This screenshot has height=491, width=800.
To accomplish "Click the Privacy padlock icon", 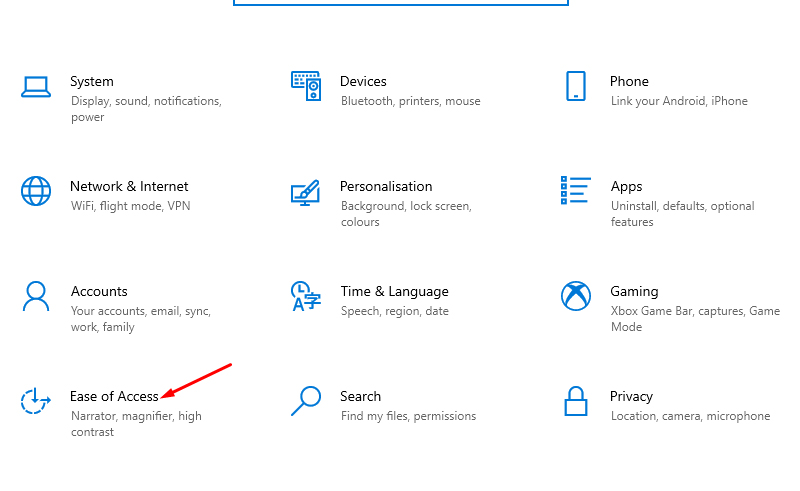I will 576,401.
